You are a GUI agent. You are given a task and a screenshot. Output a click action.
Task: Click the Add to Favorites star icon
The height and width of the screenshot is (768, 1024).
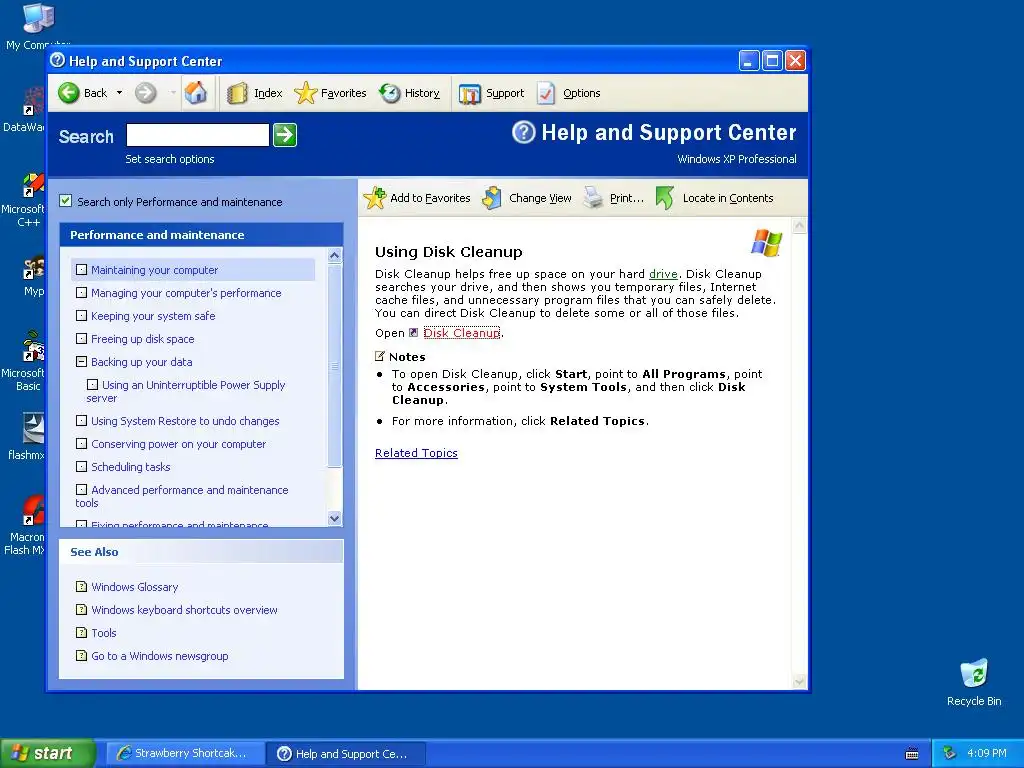(x=375, y=198)
